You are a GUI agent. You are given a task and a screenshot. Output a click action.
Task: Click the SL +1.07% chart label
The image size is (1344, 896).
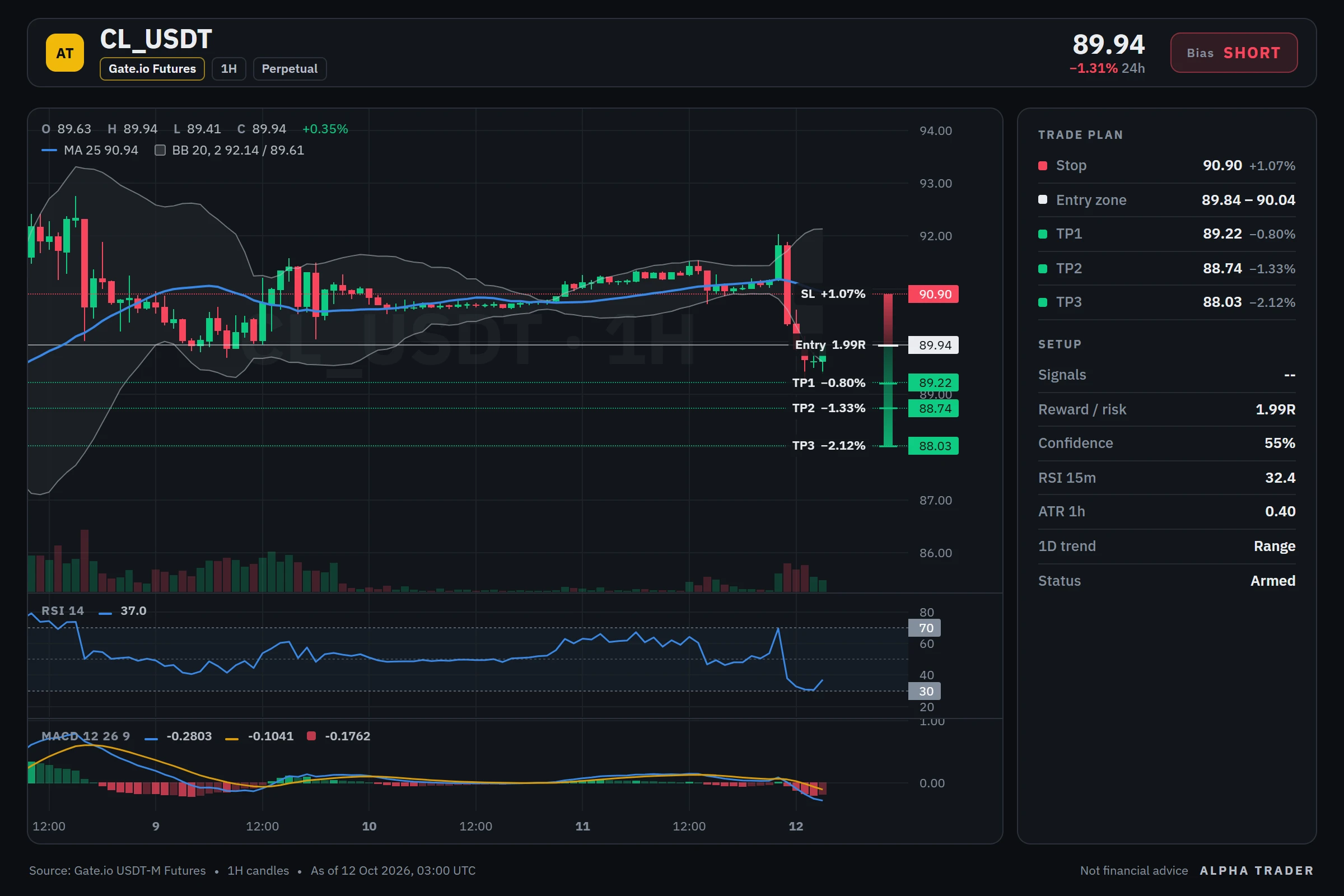(x=833, y=293)
